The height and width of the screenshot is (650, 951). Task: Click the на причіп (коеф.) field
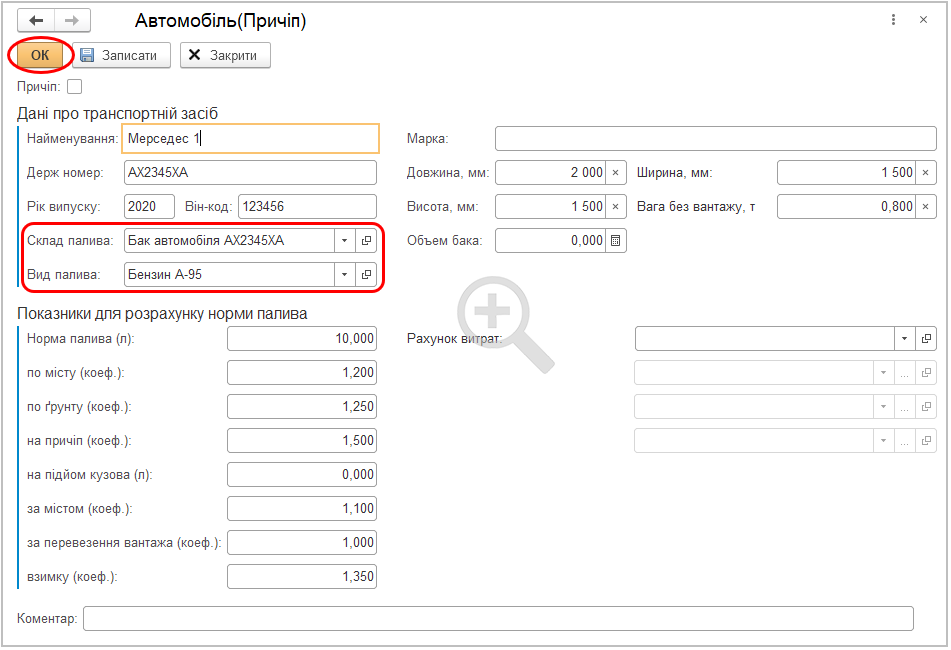[302, 441]
